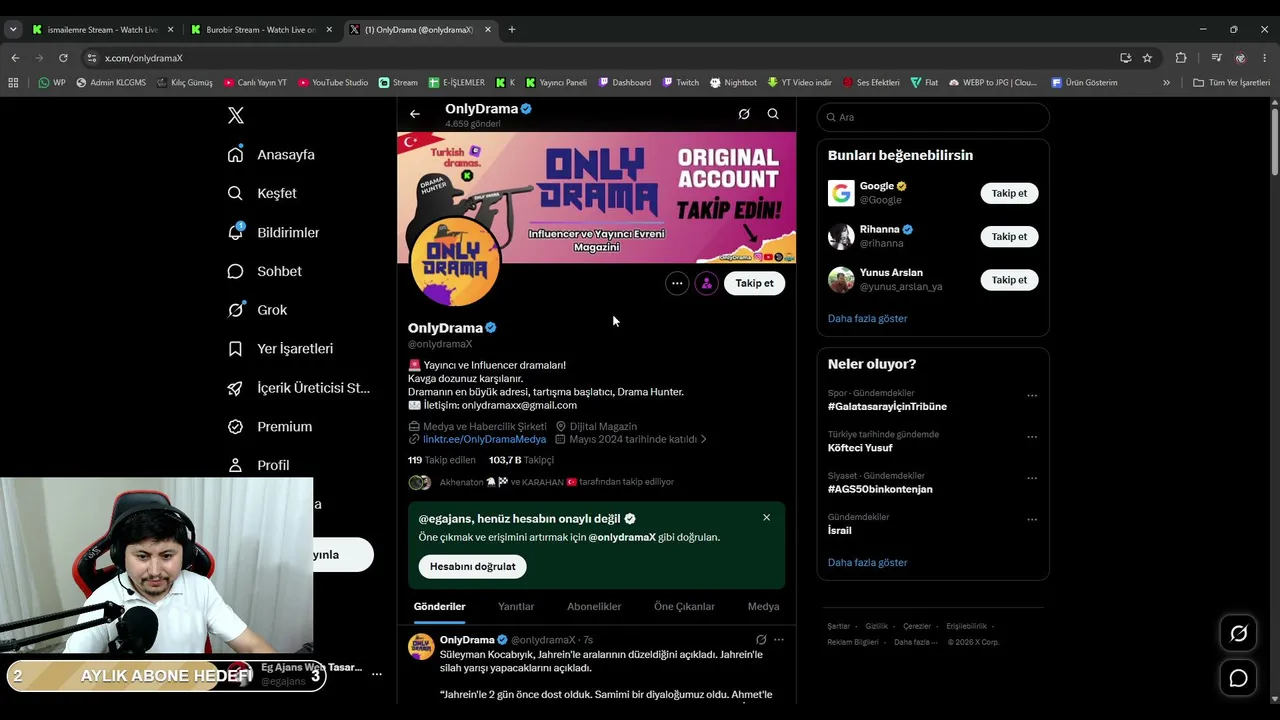Open options for #GalatasarayİçinTribüne trend
The height and width of the screenshot is (720, 1280).
click(1032, 396)
